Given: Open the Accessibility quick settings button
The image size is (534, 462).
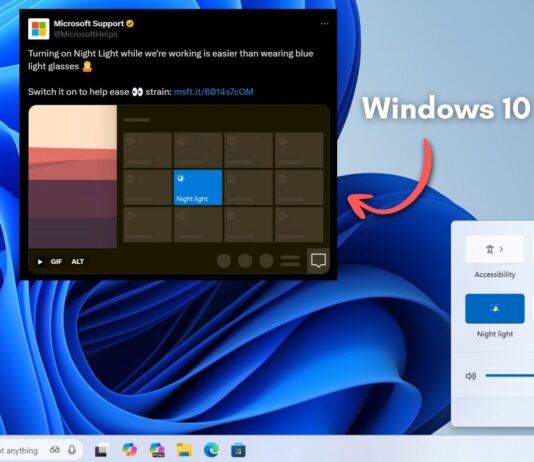Looking at the screenshot, I should point(494,249).
